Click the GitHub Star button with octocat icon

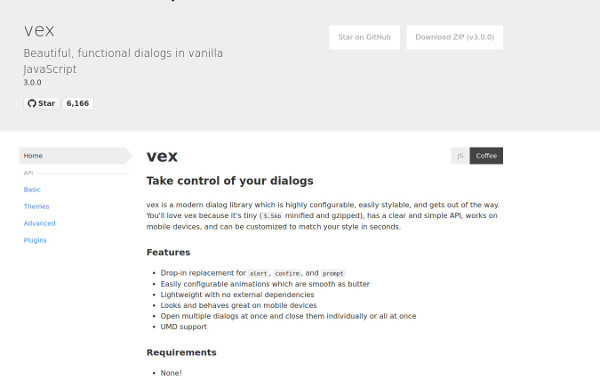pos(41,103)
